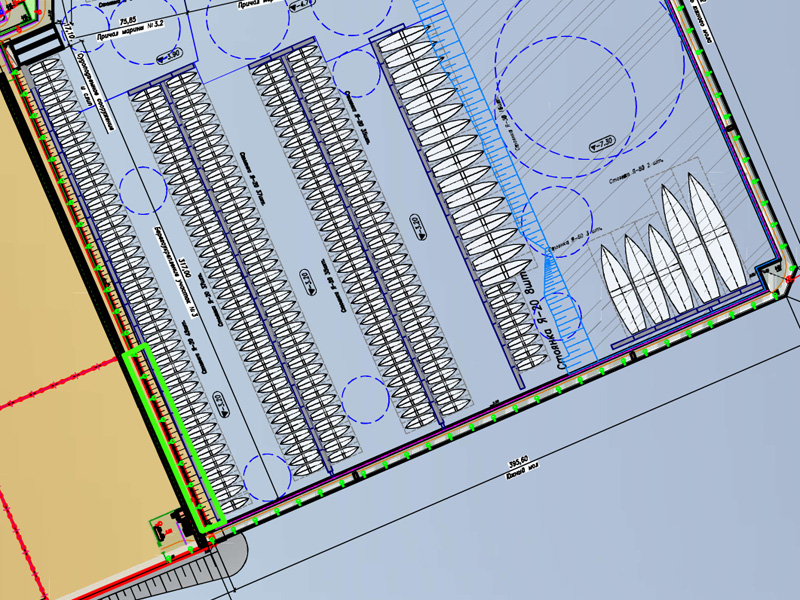Click the black rectangular structure at top-left
800x600 pixels.
tap(38, 44)
